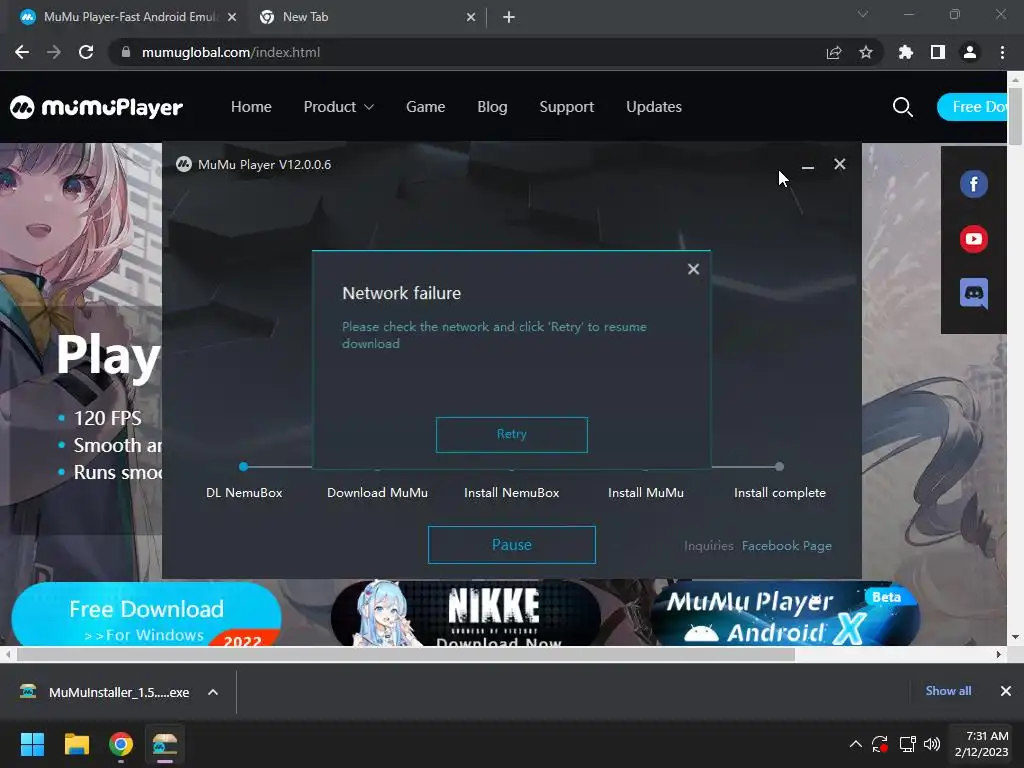Open the YouTube social icon
Viewport: 1024px width, 768px height.
pos(974,239)
